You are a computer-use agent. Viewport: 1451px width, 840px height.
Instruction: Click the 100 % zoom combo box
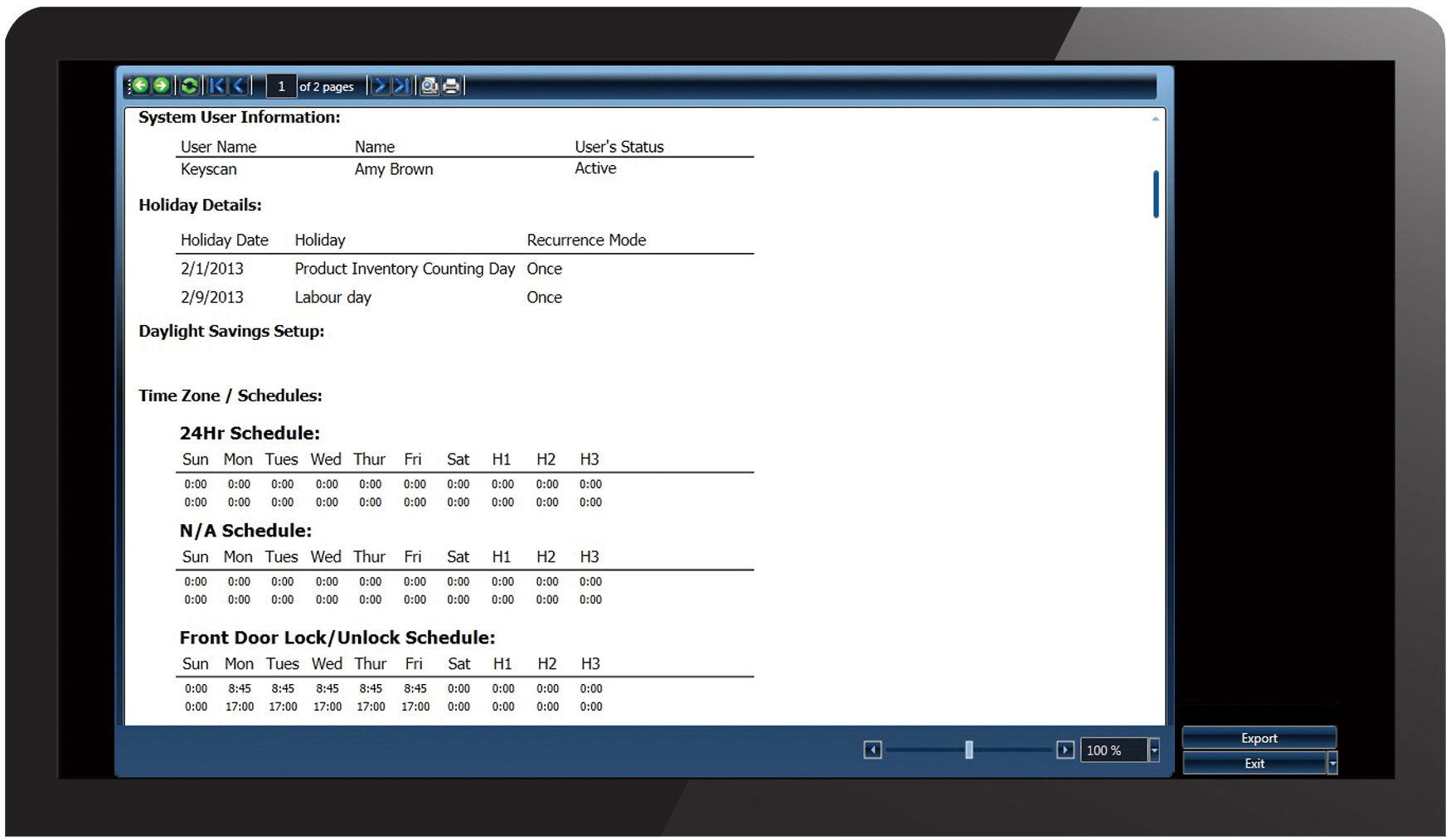pyautogui.click(x=1113, y=750)
